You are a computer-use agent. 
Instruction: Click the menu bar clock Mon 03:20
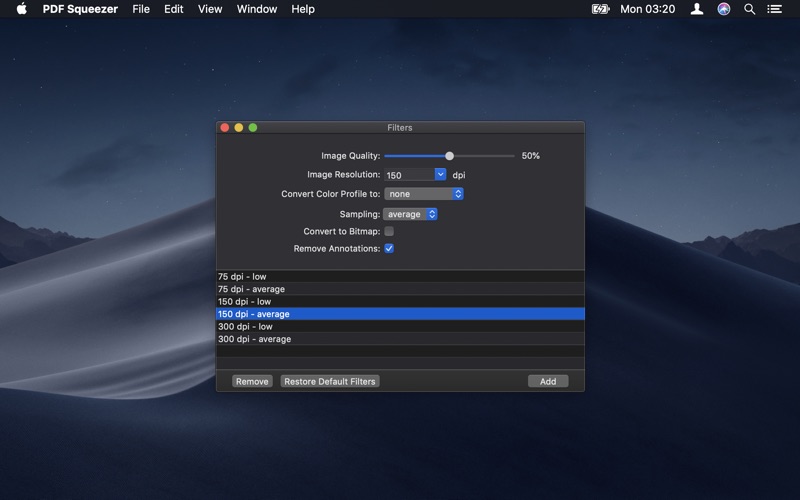[x=647, y=9]
